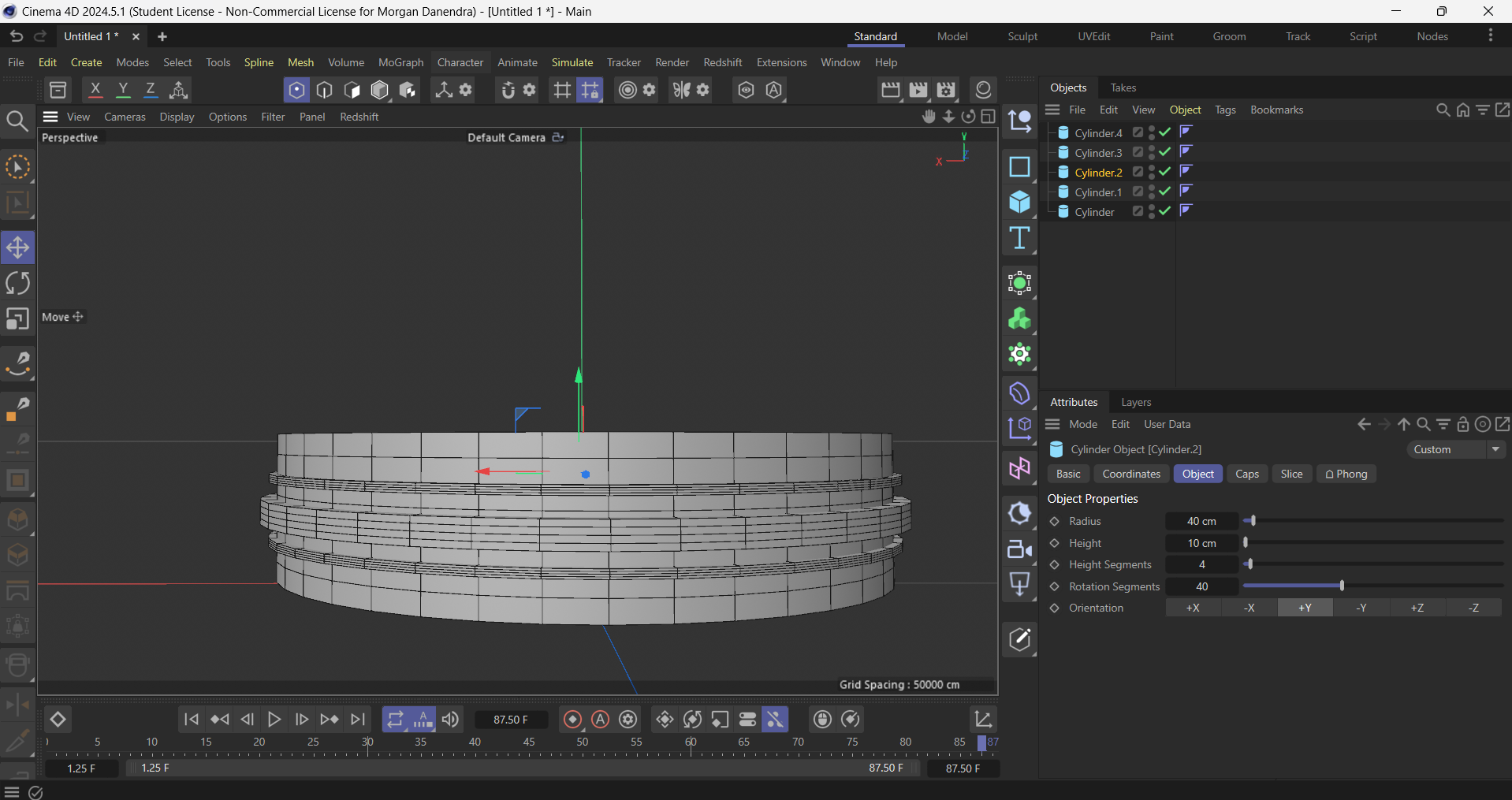The image size is (1512, 800).
Task: Click the Play Forwards button
Action: point(274,719)
